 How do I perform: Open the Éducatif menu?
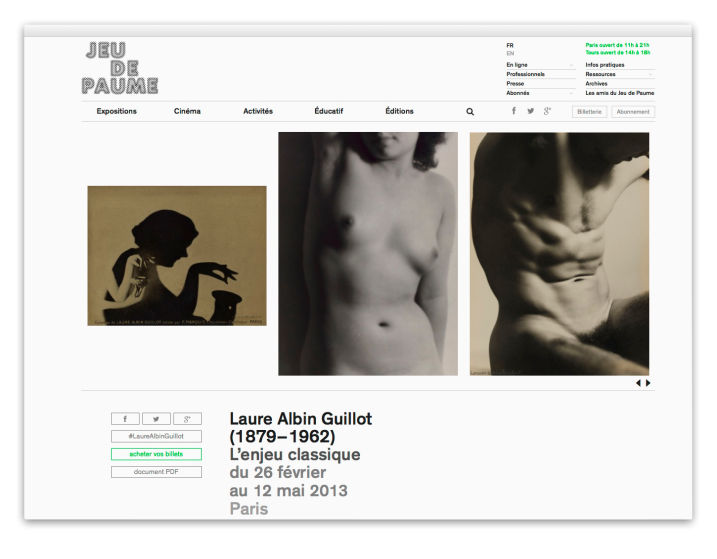[x=329, y=111]
